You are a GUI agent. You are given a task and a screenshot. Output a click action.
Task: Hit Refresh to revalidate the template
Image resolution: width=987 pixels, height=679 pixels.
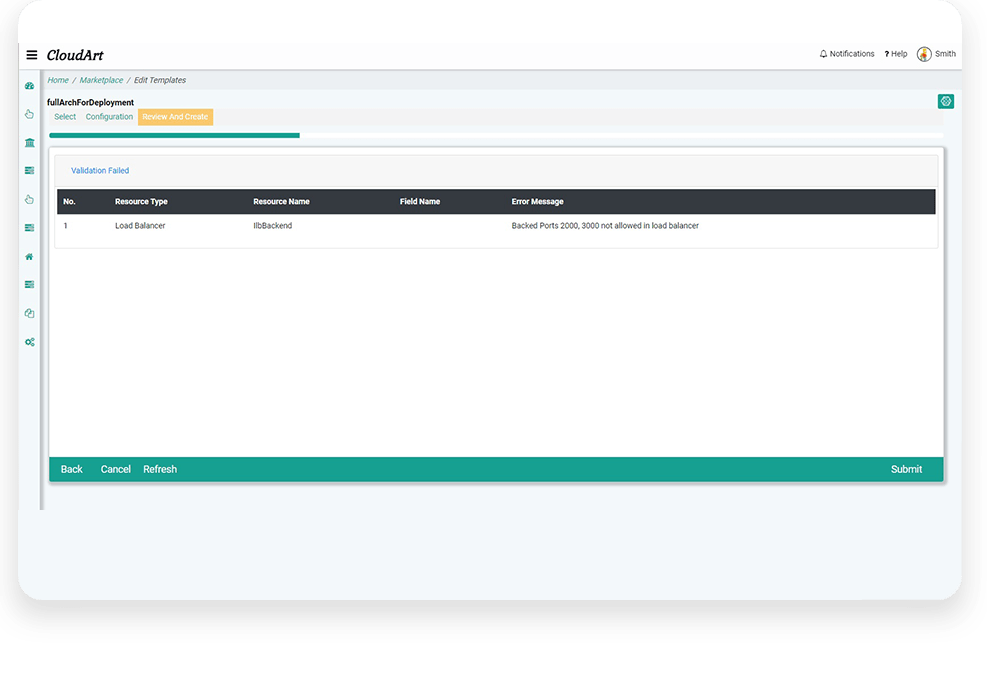coord(160,469)
